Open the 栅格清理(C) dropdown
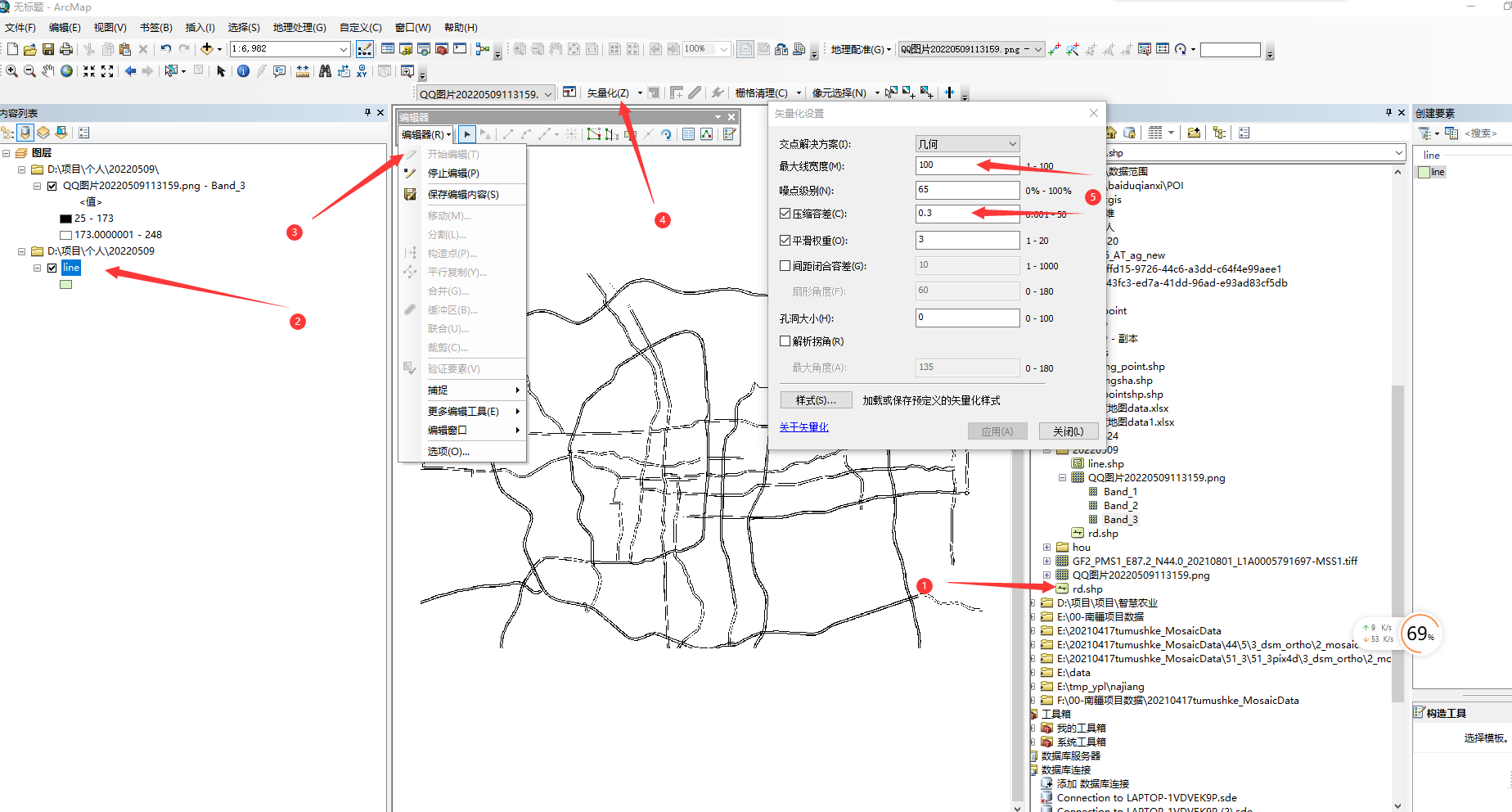This screenshot has width=1512, height=812. tap(767, 93)
